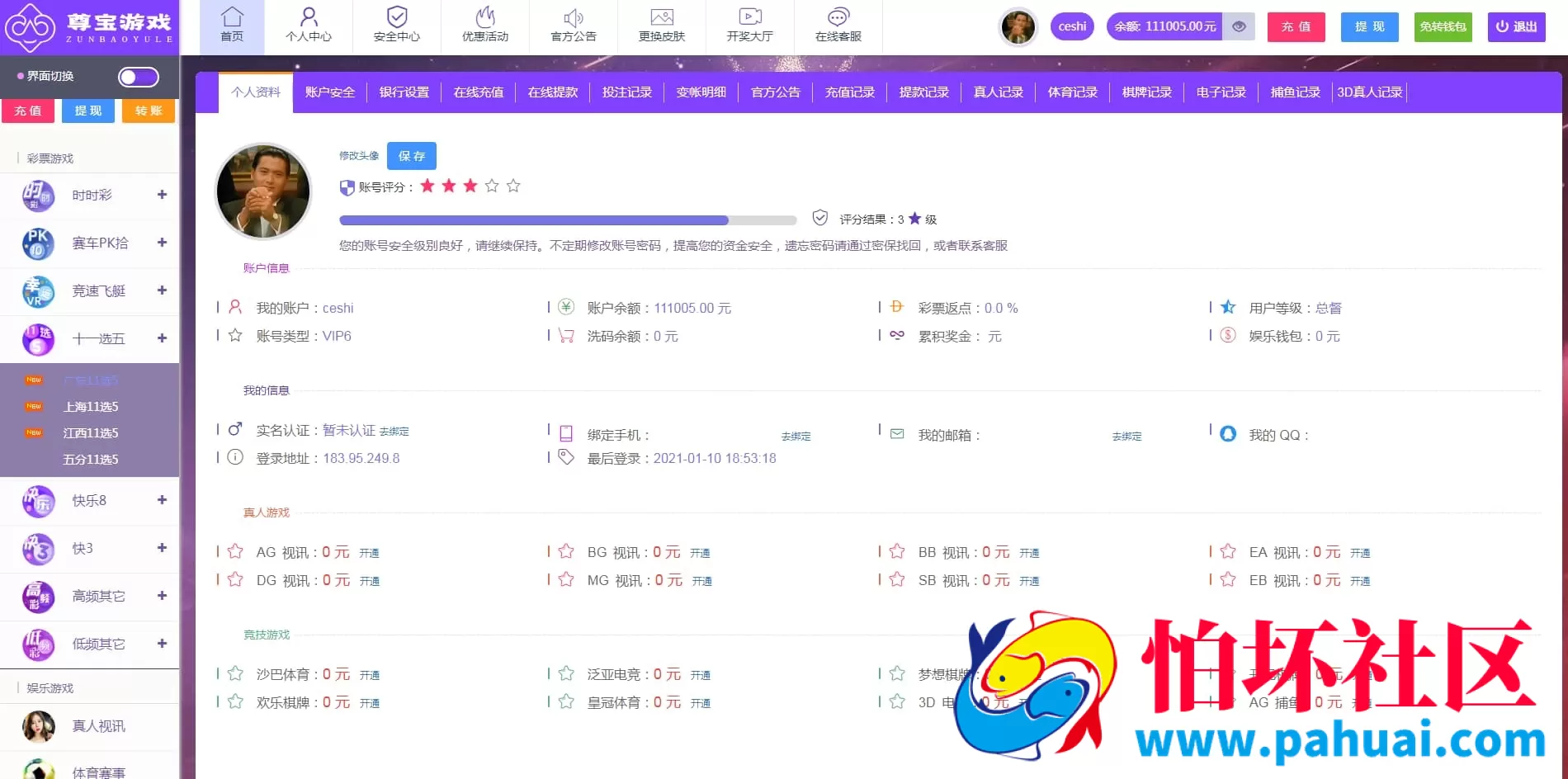The width and height of the screenshot is (1568, 779).
Task: Open the 优惠活动 promotions icon
Action: [x=485, y=25]
